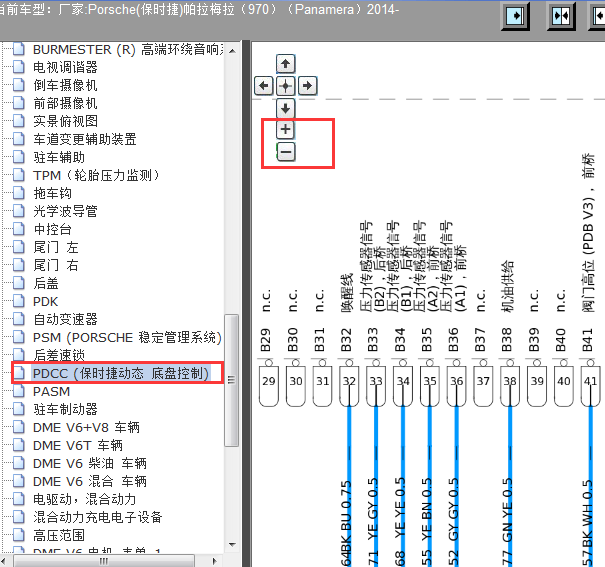Select 自动变速器 entry

[x=65, y=319]
